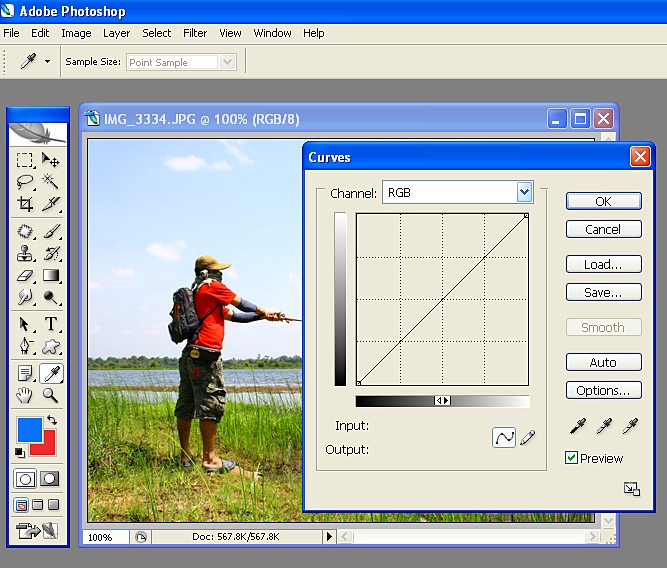Click the top-right curve endpoint
This screenshot has width=667, height=568.
point(526,216)
